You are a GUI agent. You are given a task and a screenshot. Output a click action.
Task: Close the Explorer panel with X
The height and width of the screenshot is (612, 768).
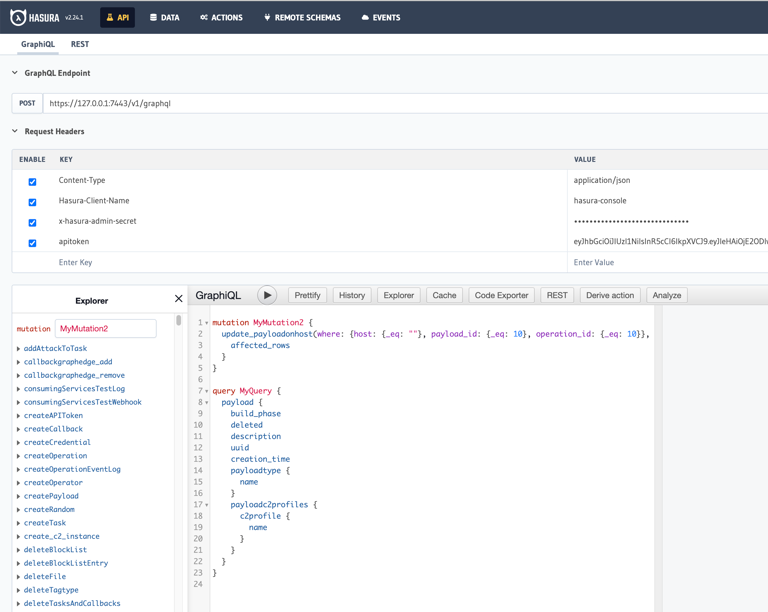[179, 299]
